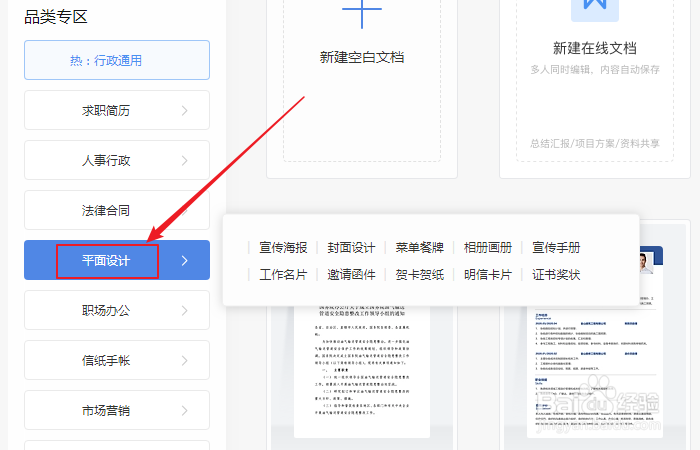Viewport: 700px width, 450px height.
Task: Open the 人事行政 category
Action: (x=117, y=160)
